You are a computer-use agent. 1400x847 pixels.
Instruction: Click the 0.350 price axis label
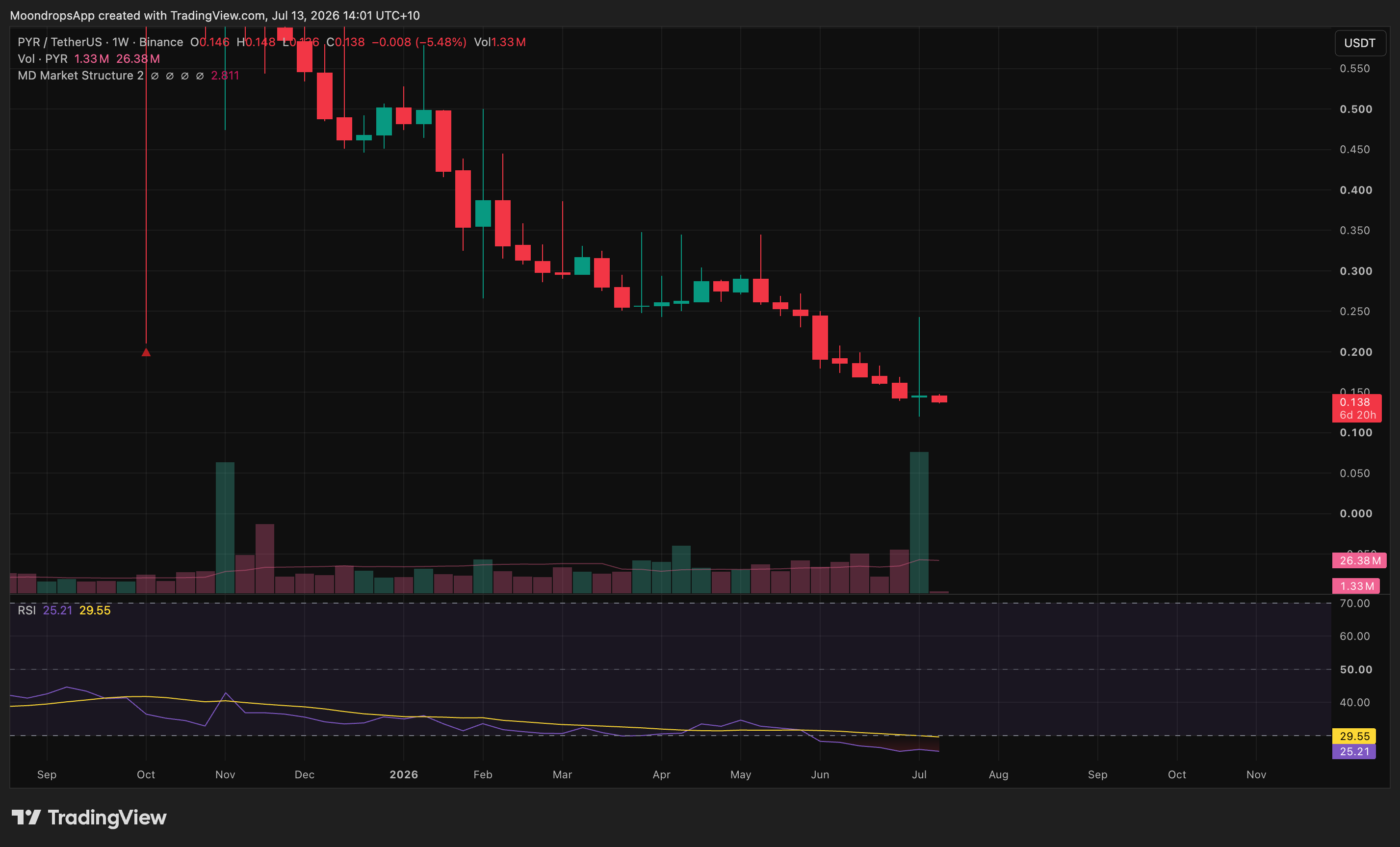(1354, 230)
